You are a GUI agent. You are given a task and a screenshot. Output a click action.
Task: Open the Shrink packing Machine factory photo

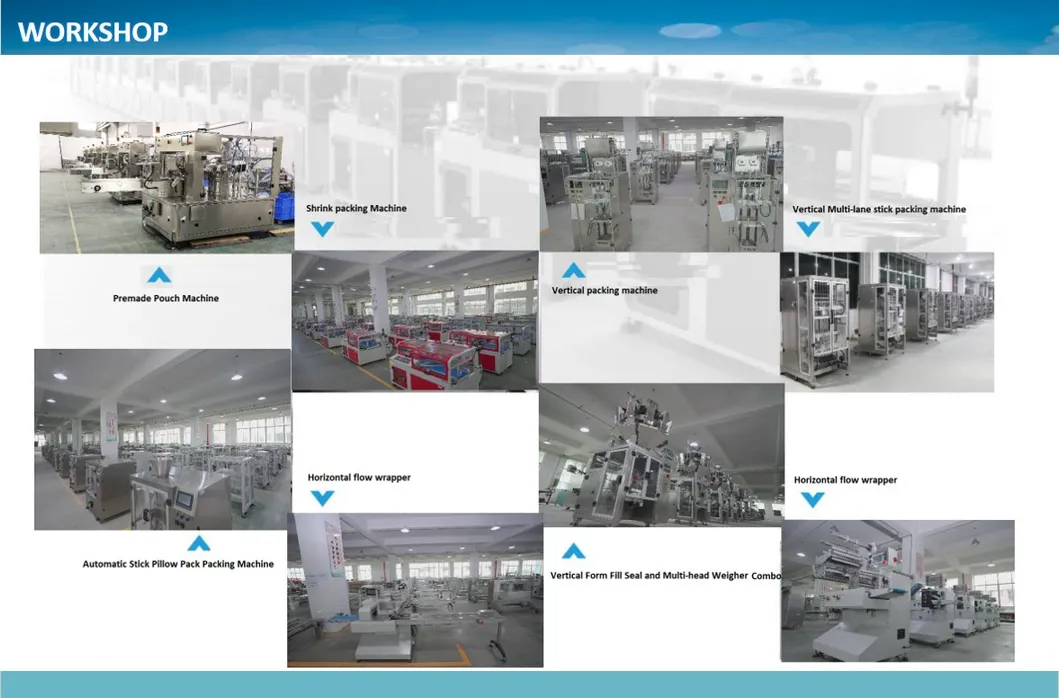[x=416, y=320]
